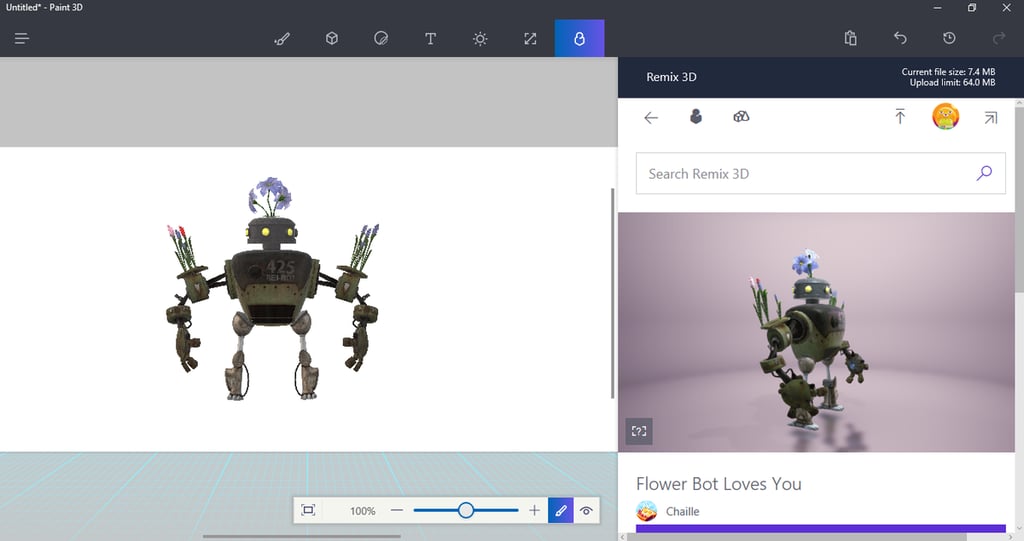The width and height of the screenshot is (1024, 541).
Task: Fit canvas to screen
Action: click(x=308, y=510)
